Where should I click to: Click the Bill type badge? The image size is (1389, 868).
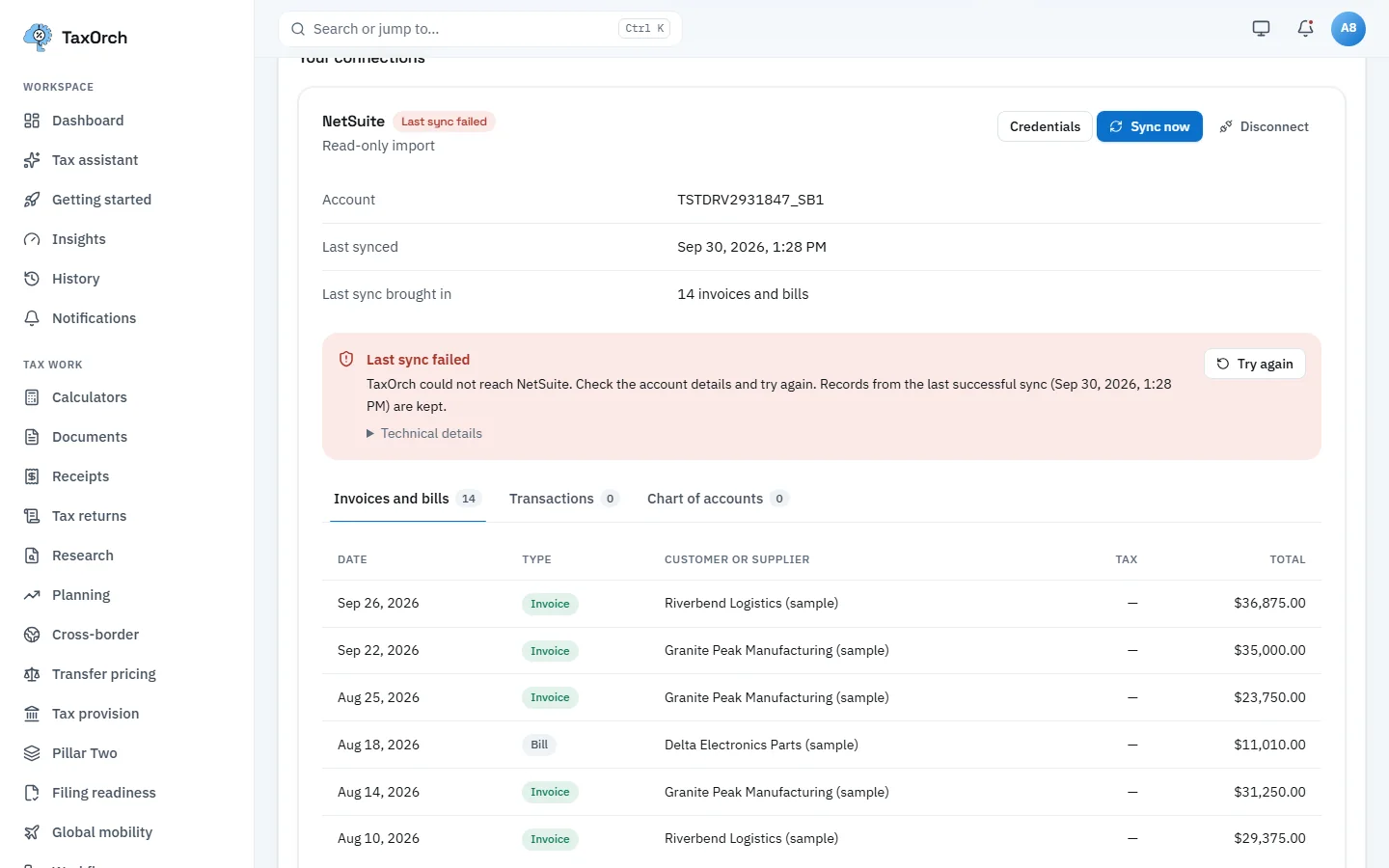coord(539,746)
